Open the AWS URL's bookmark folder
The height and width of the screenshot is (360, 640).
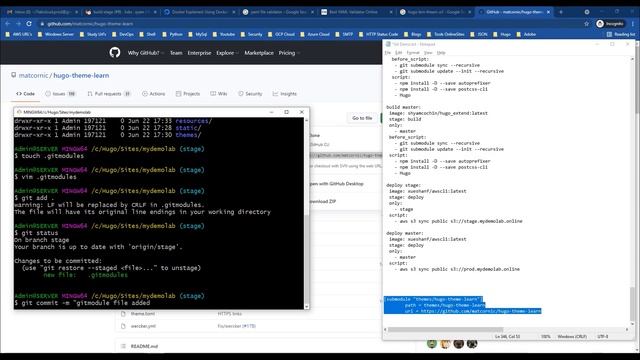(19, 34)
